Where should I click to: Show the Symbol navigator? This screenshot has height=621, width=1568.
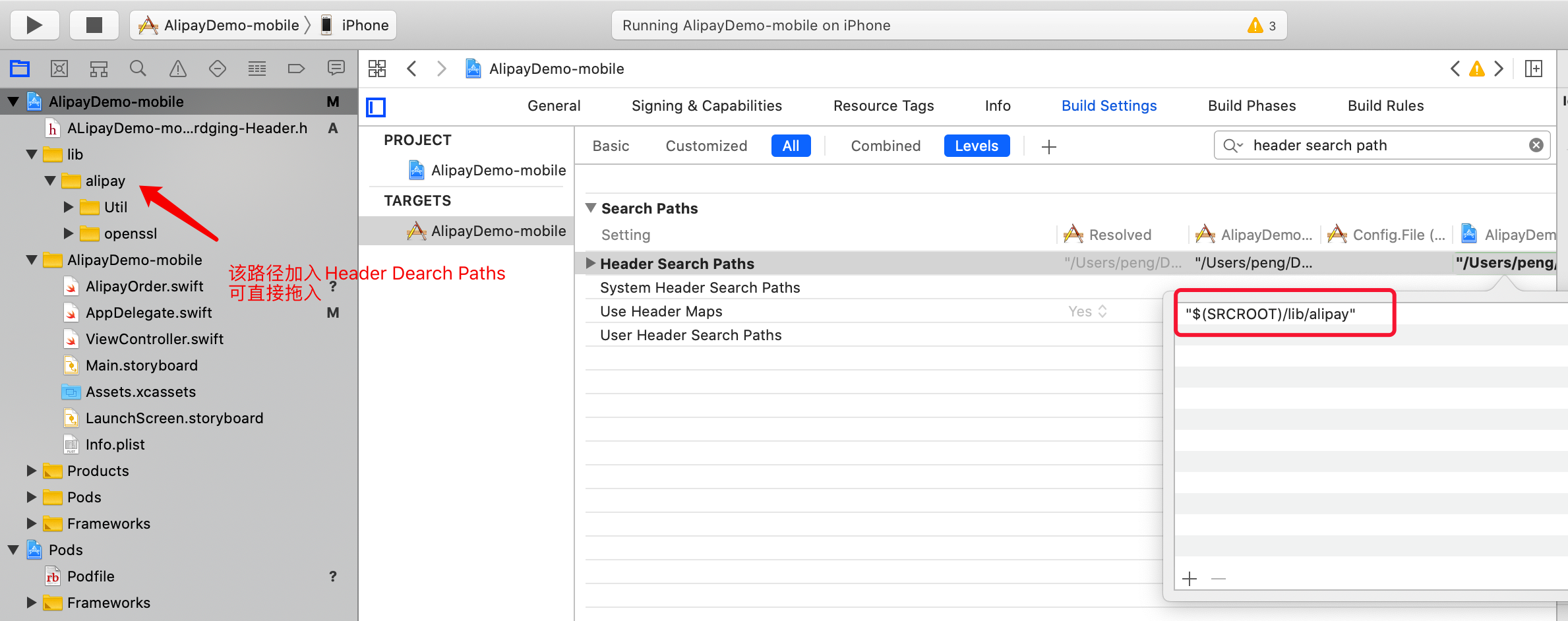point(99,68)
